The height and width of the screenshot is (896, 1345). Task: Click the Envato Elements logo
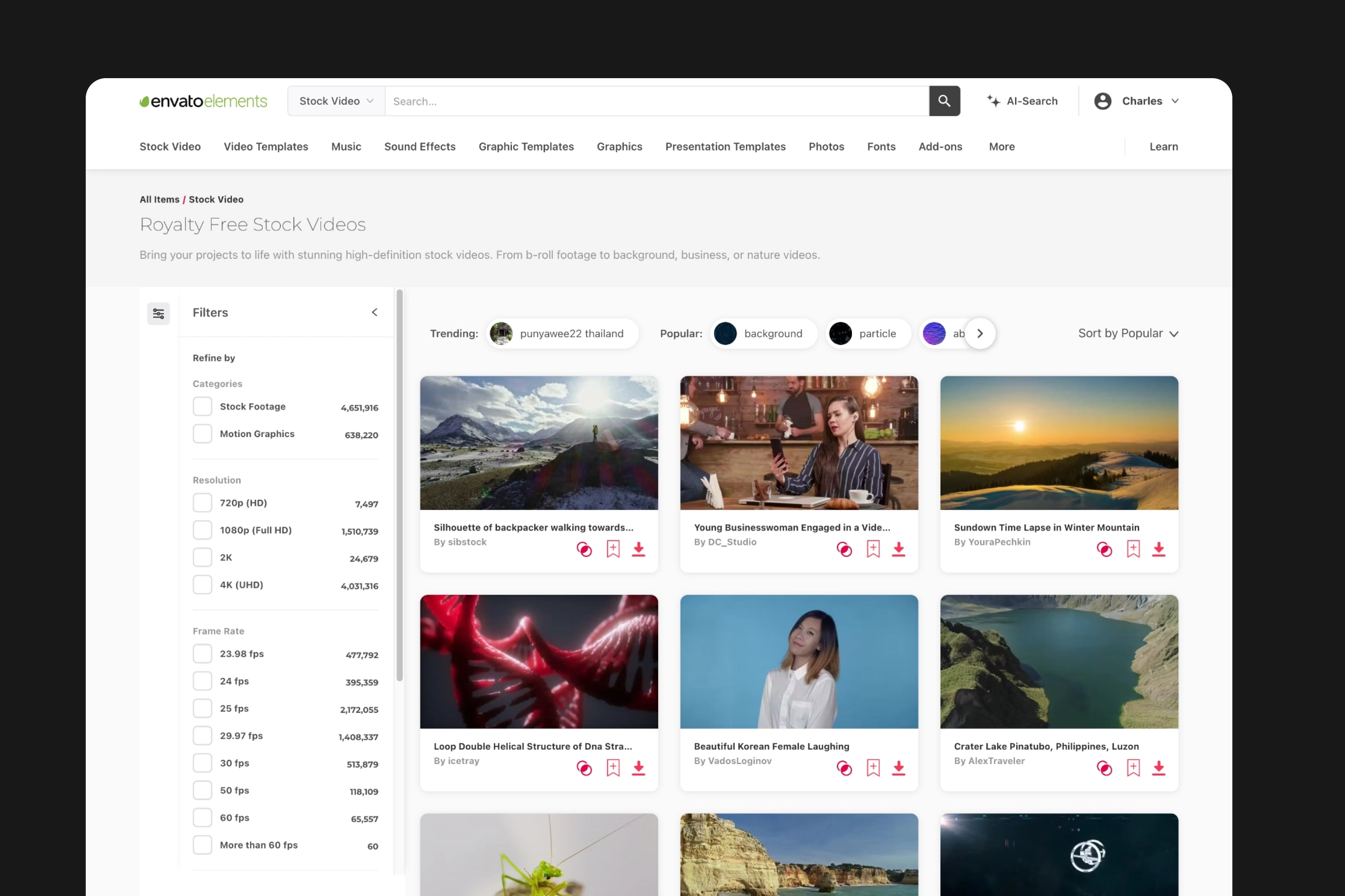tap(203, 101)
